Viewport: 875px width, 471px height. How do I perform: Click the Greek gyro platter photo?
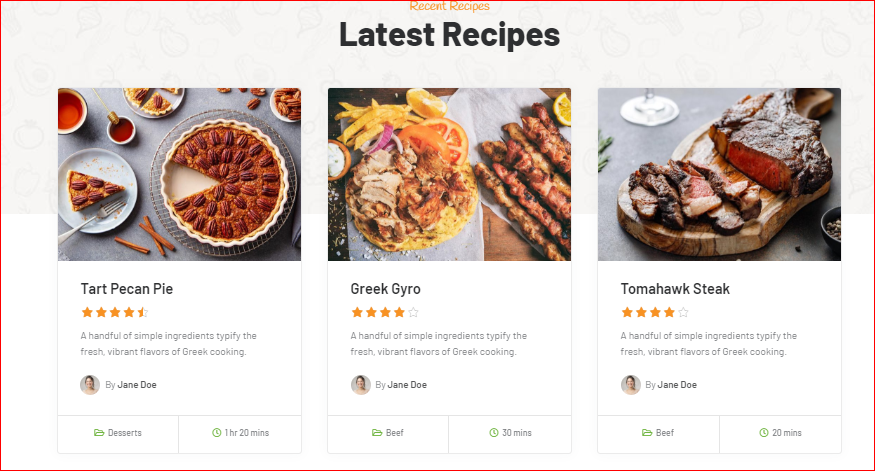pos(449,174)
